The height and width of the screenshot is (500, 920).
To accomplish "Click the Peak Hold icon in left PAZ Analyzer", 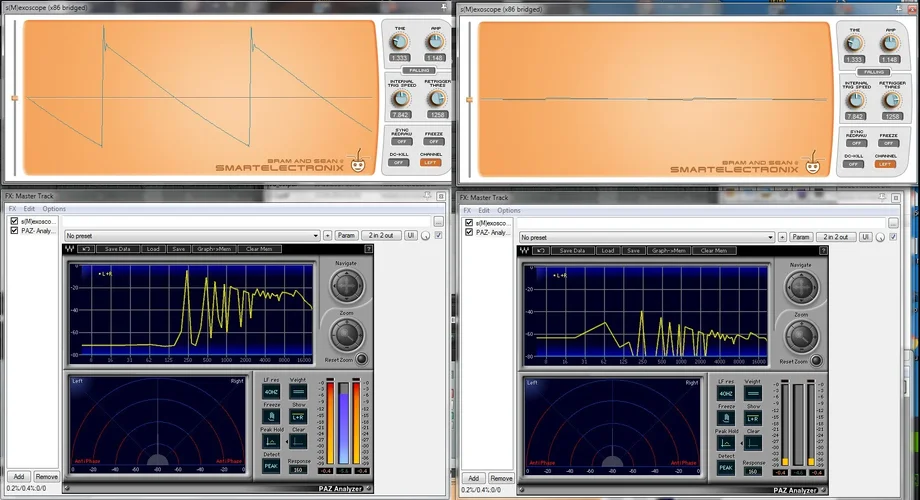I will click(270, 441).
